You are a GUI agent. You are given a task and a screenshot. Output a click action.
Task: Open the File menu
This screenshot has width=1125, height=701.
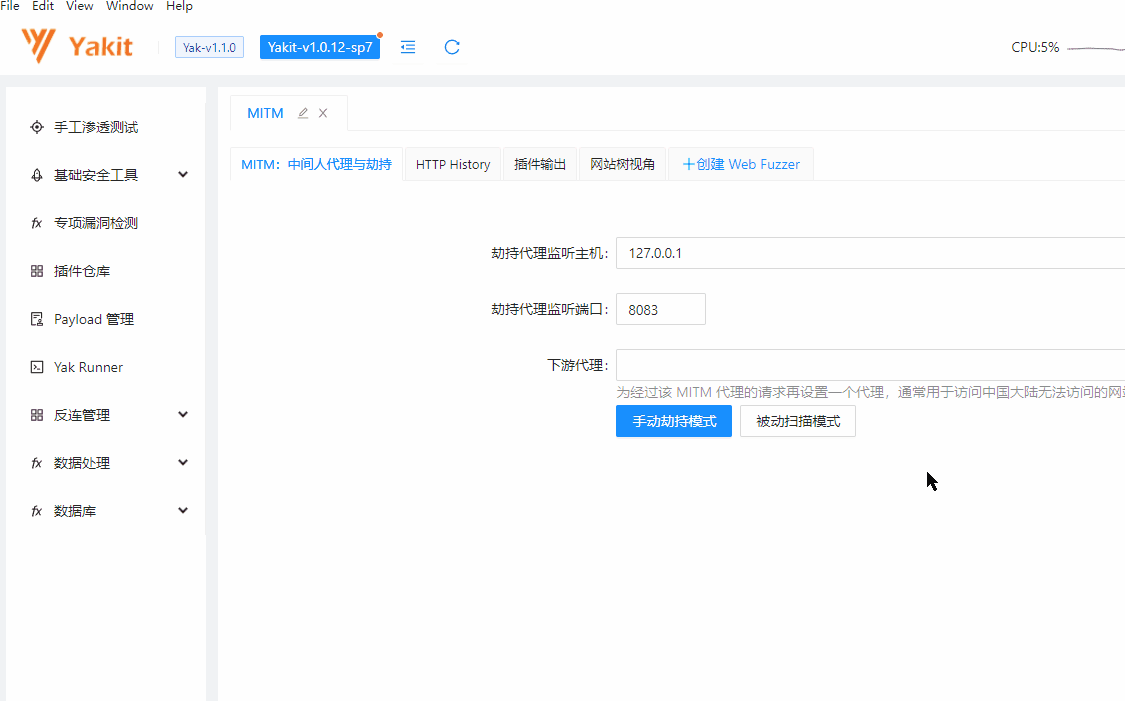click(10, 6)
